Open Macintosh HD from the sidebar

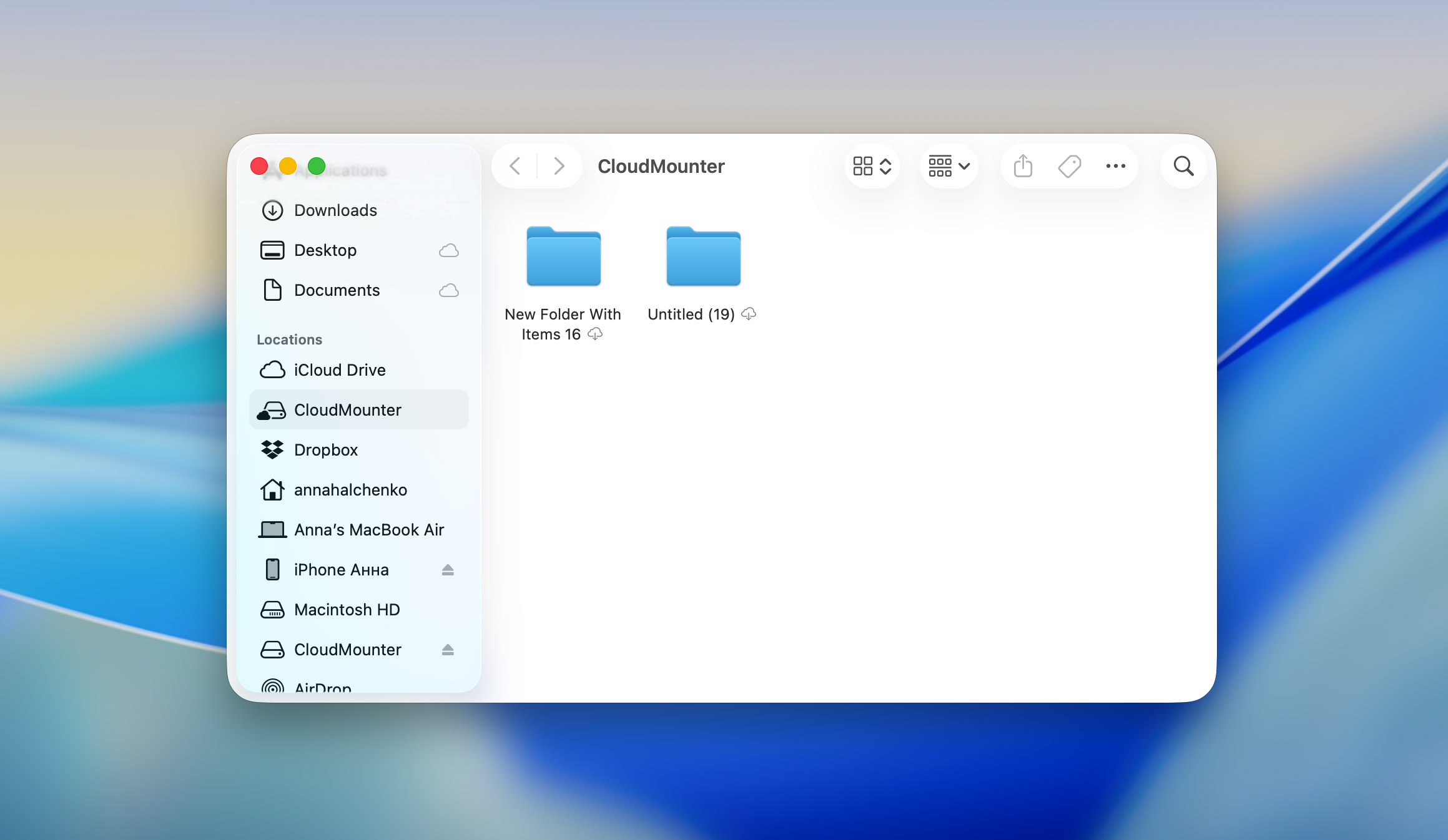pyautogui.click(x=347, y=610)
